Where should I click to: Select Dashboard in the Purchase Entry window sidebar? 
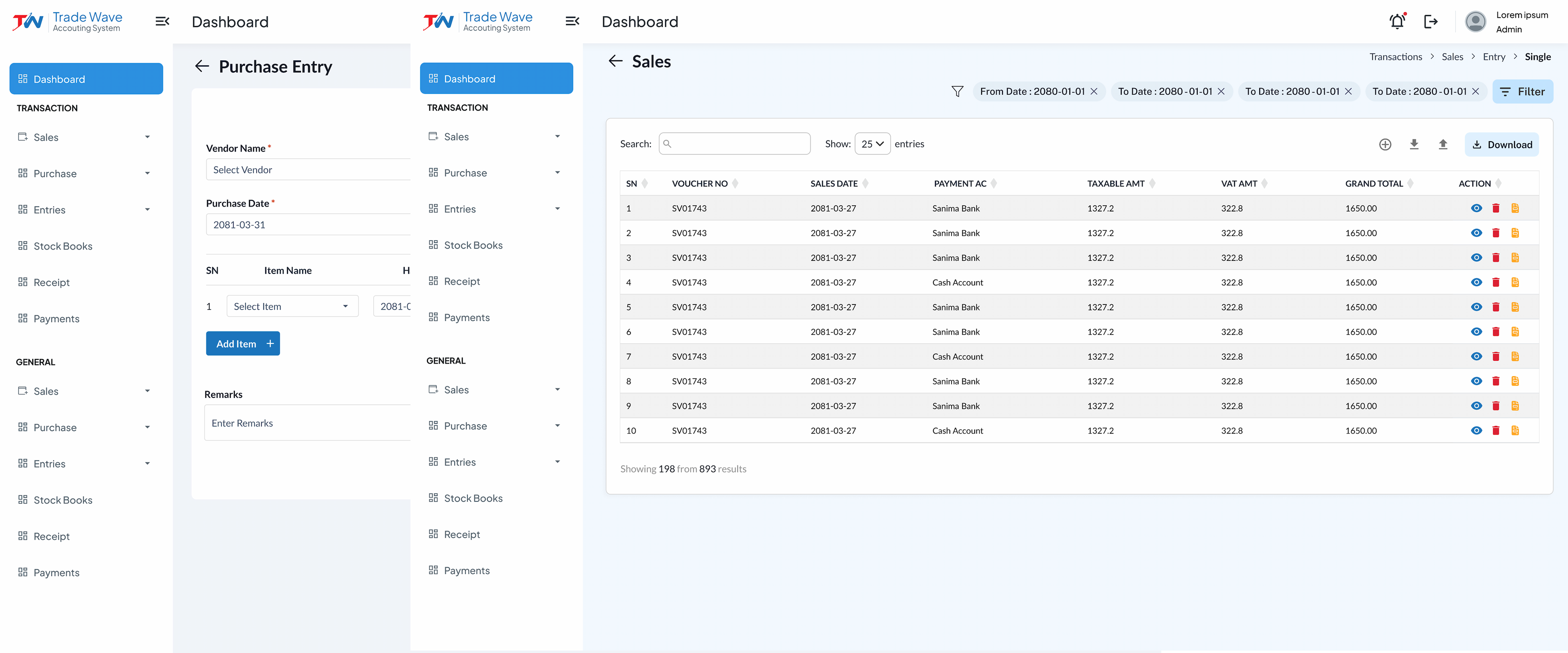86,79
